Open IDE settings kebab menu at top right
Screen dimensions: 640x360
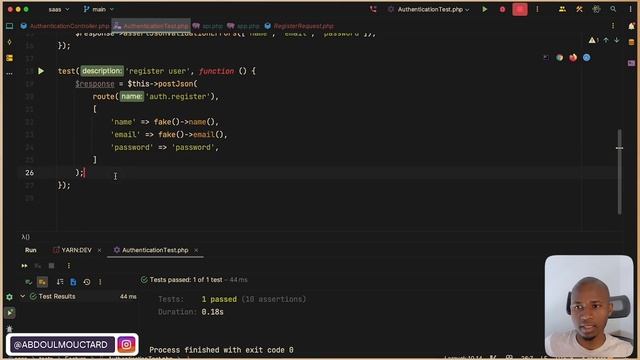pyautogui.click(x=630, y=9)
